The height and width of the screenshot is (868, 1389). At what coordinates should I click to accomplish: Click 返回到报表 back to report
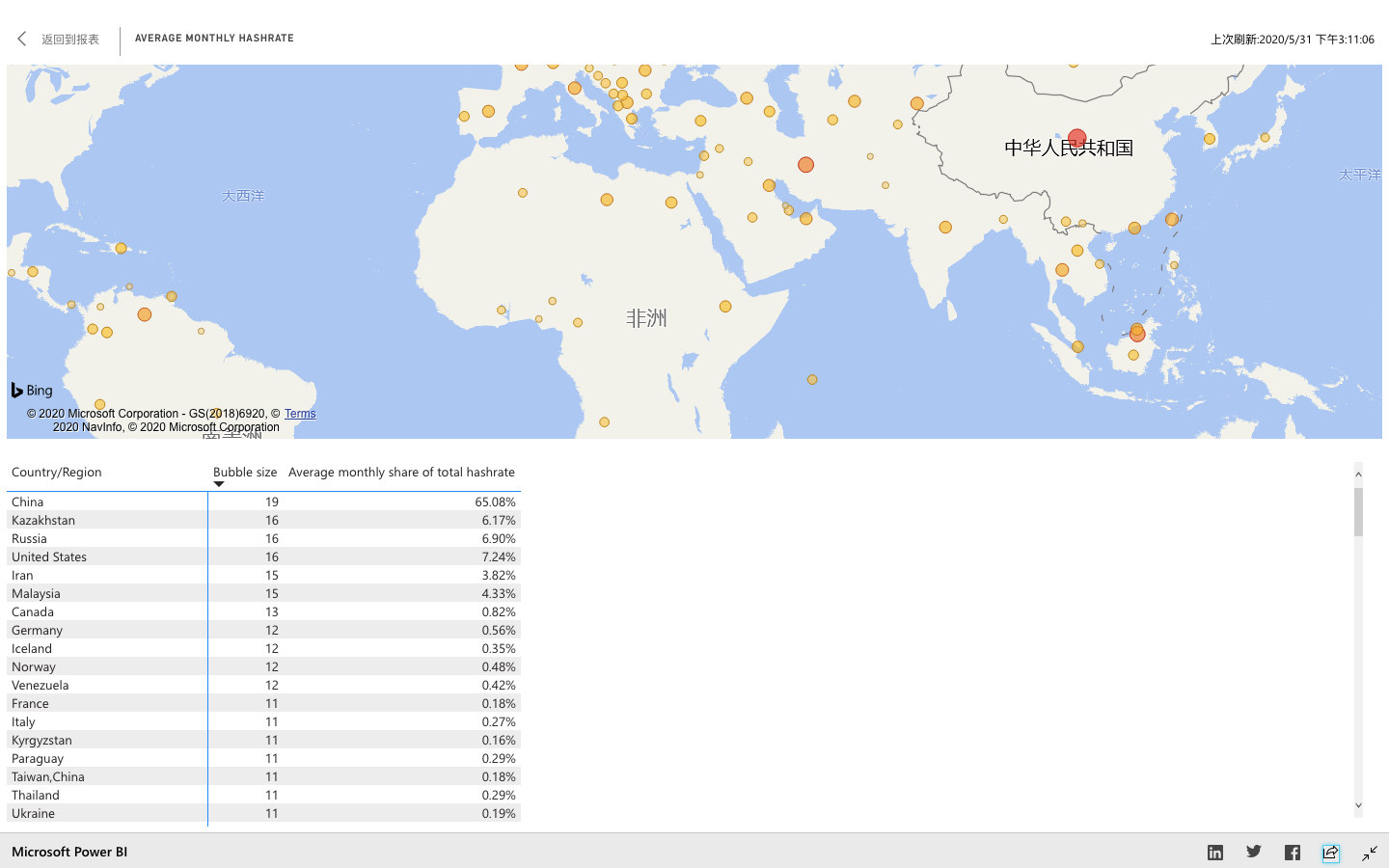70,40
